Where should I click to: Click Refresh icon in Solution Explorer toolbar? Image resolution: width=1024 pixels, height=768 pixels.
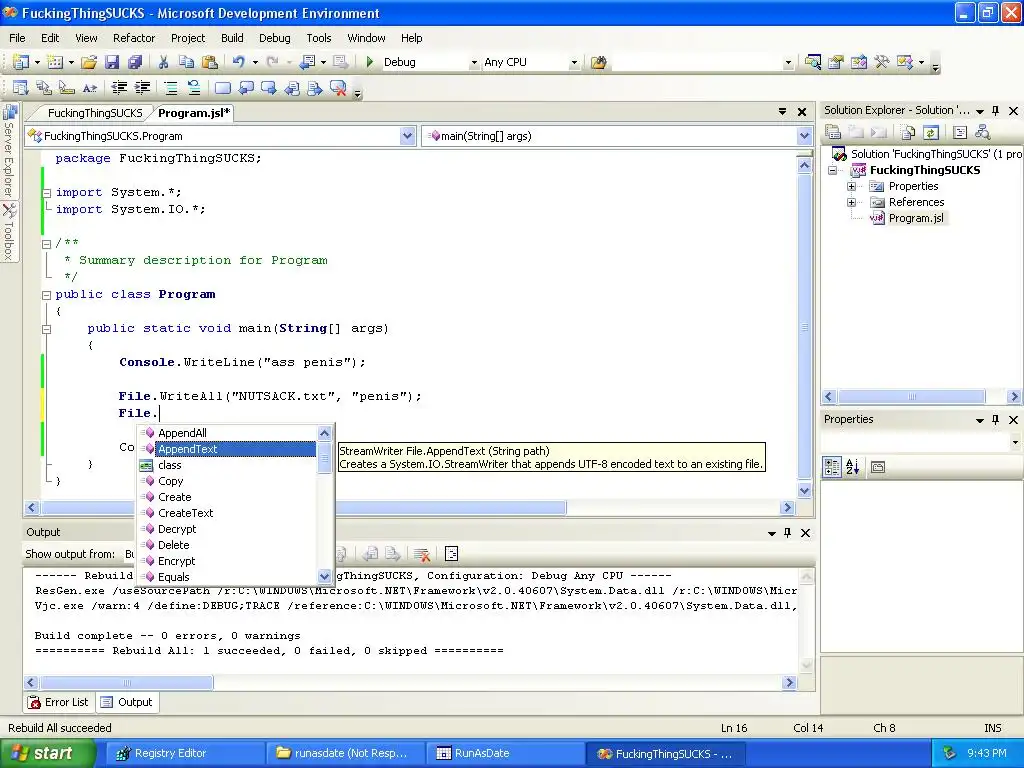931,133
